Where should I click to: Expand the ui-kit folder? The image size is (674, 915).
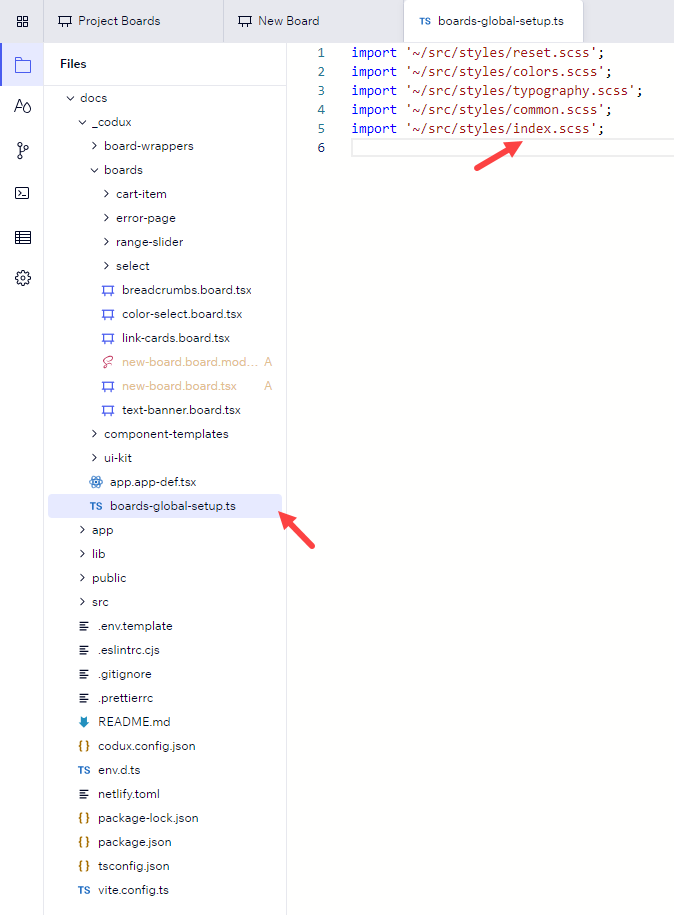[x=94, y=458]
